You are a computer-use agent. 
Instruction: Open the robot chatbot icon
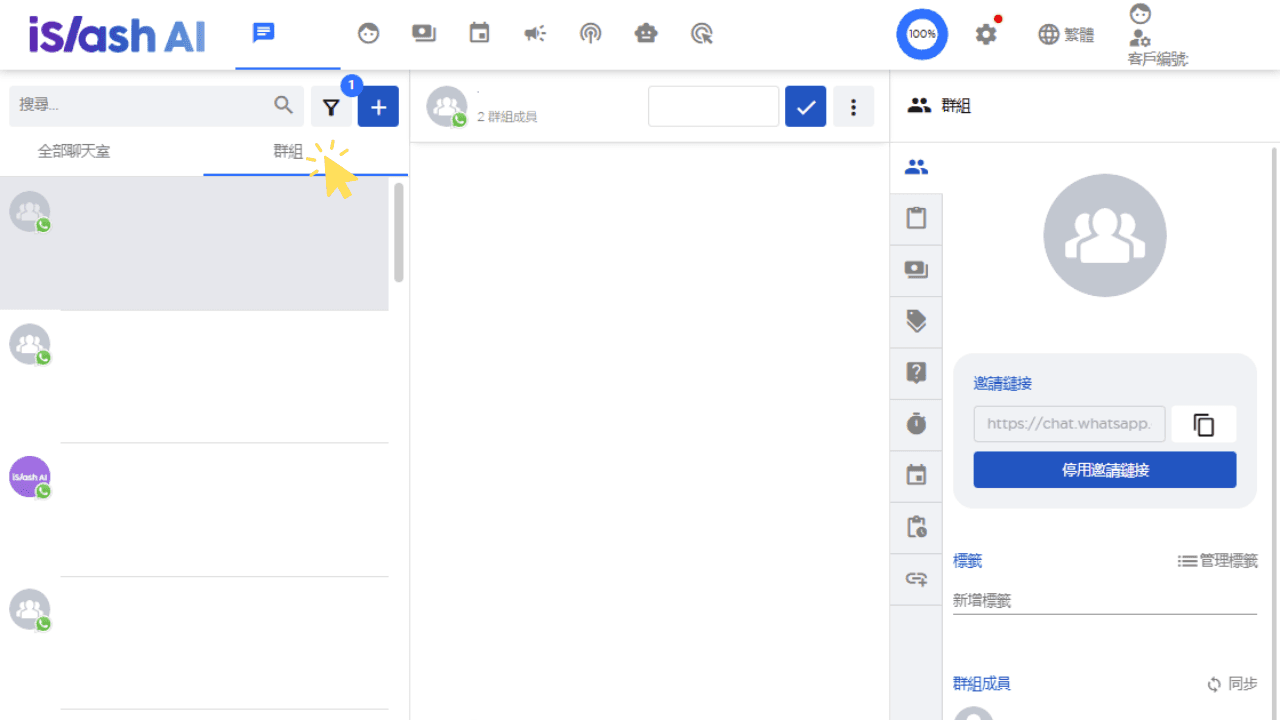(646, 34)
